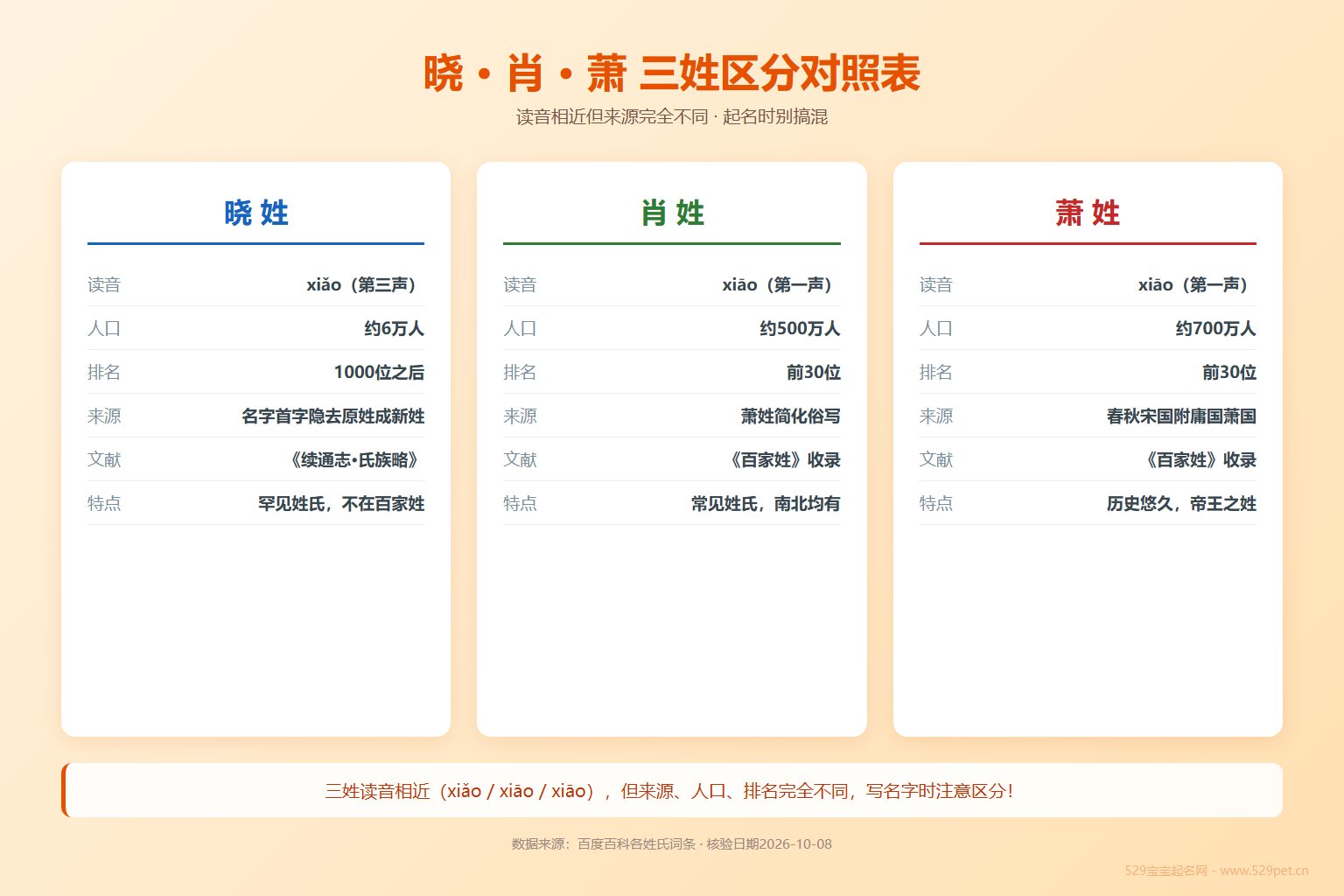Select 春秋宋国附庸国萧国 origin text
Screen dimensions: 1344x896
pos(1181,416)
